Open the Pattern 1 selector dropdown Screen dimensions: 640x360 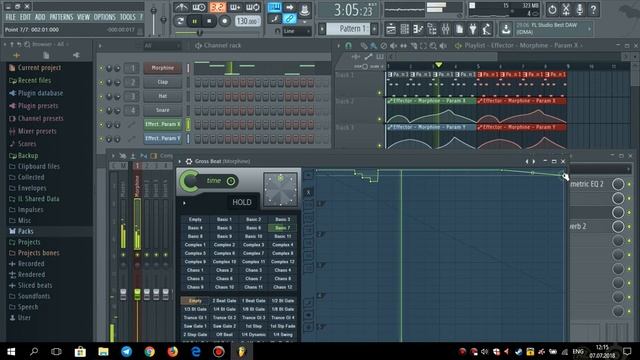click(x=349, y=29)
